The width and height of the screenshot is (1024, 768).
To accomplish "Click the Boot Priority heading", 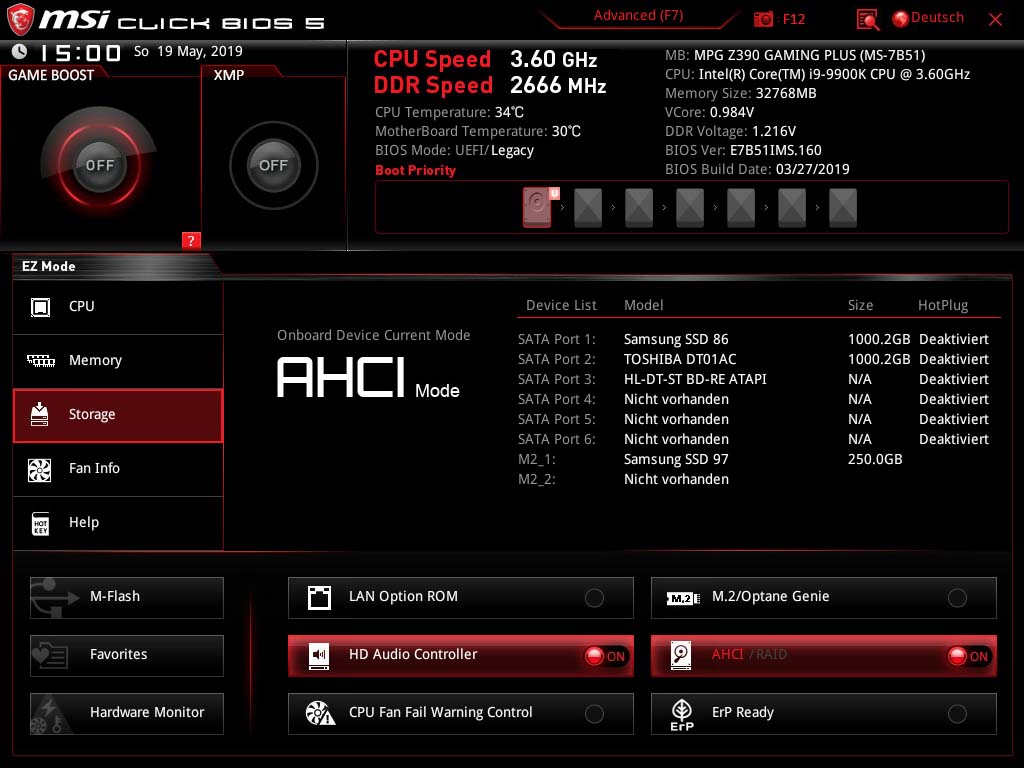I will point(415,170).
